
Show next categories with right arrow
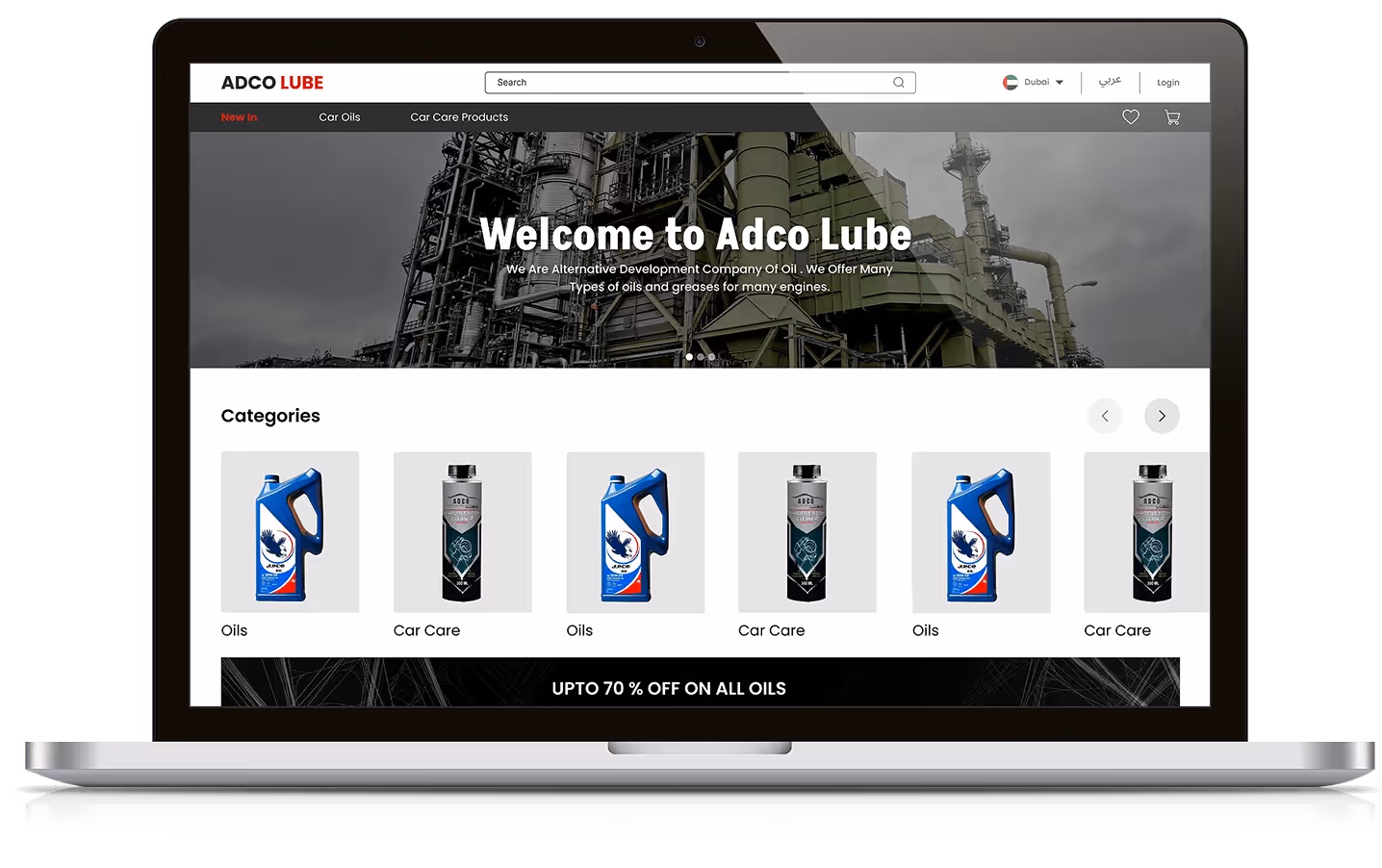[1162, 416]
